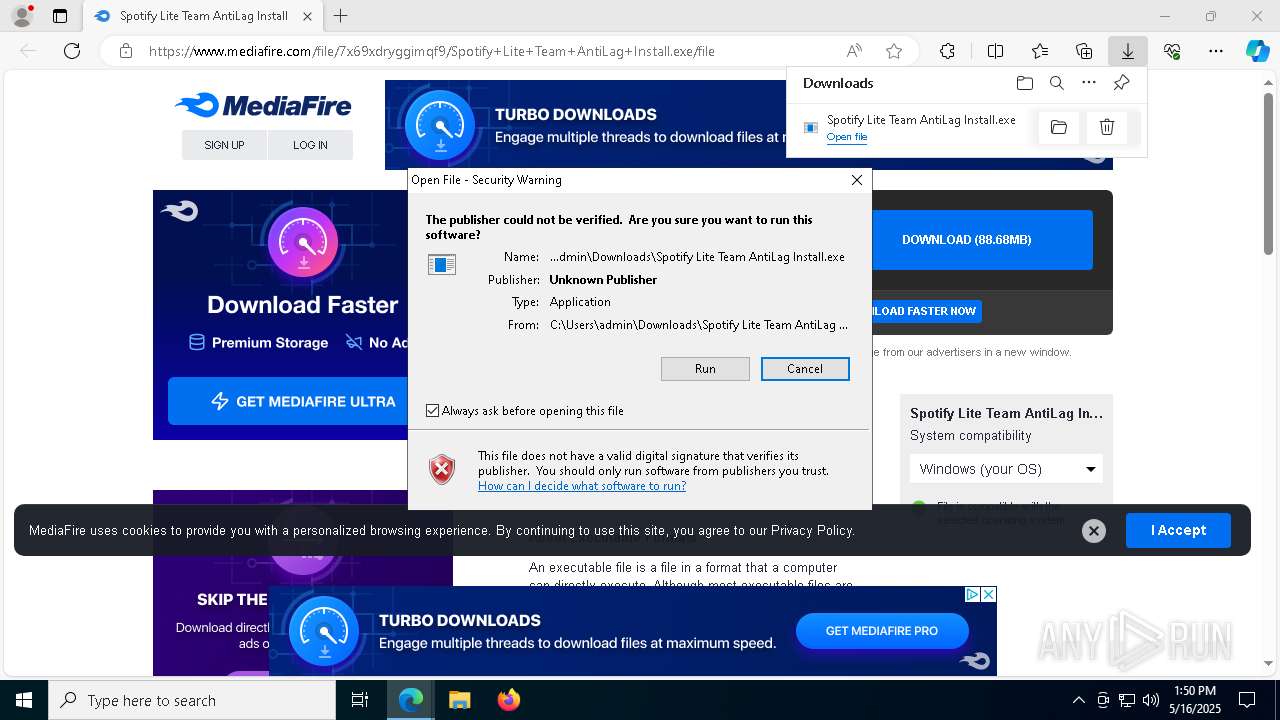Click the Downloads toolbar icon

[1127, 51]
